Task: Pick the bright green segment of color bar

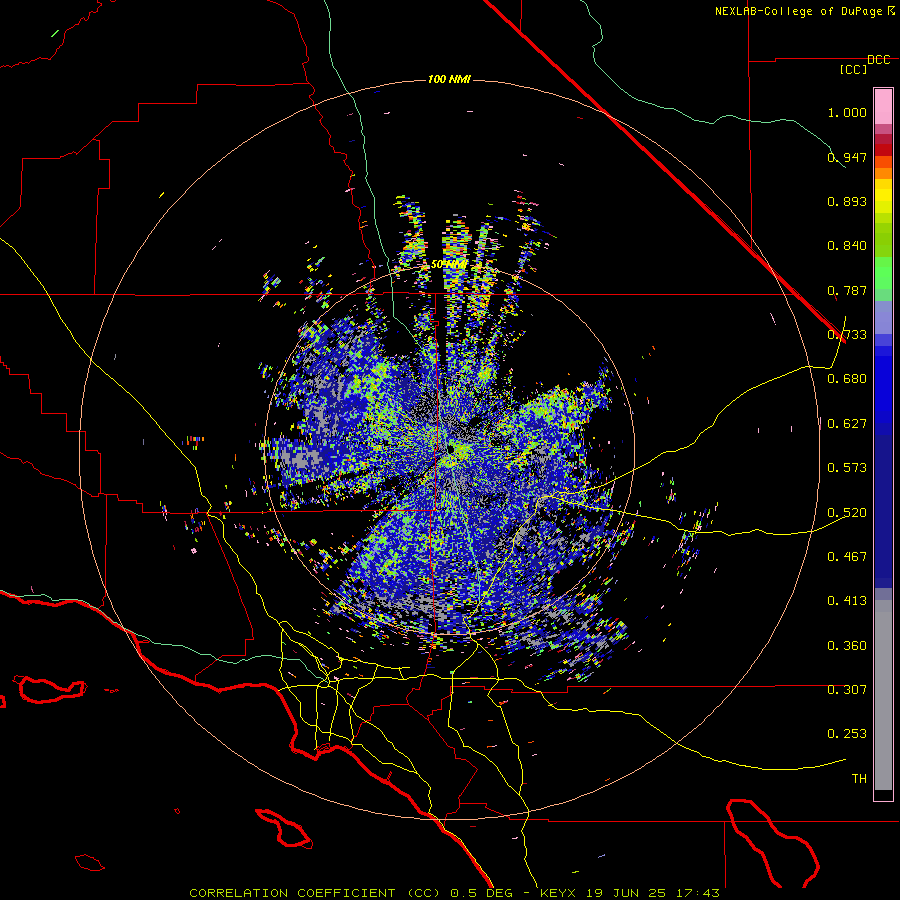Action: click(x=883, y=273)
